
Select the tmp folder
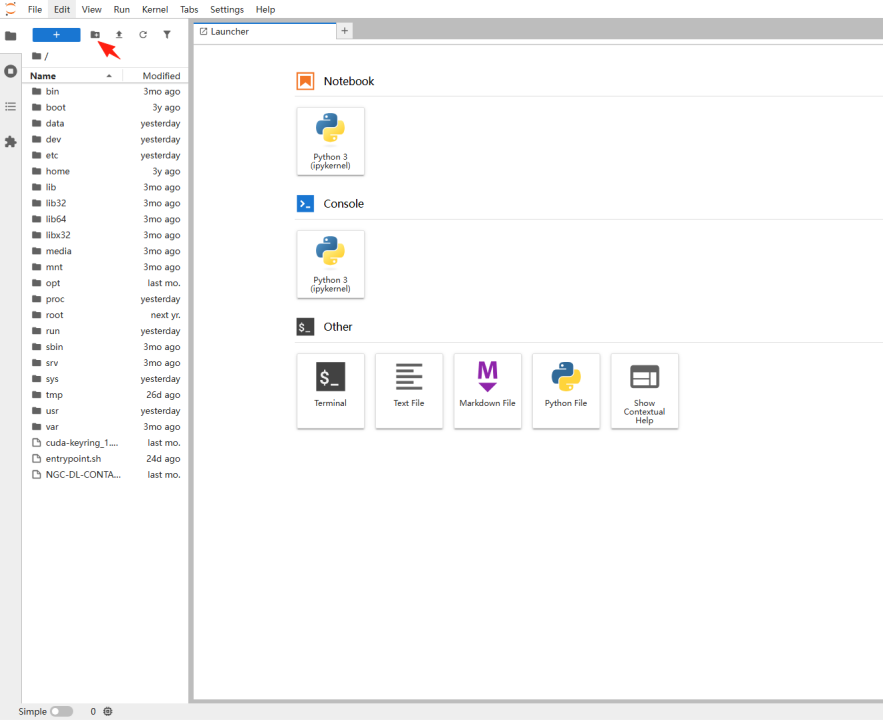pos(105,395)
